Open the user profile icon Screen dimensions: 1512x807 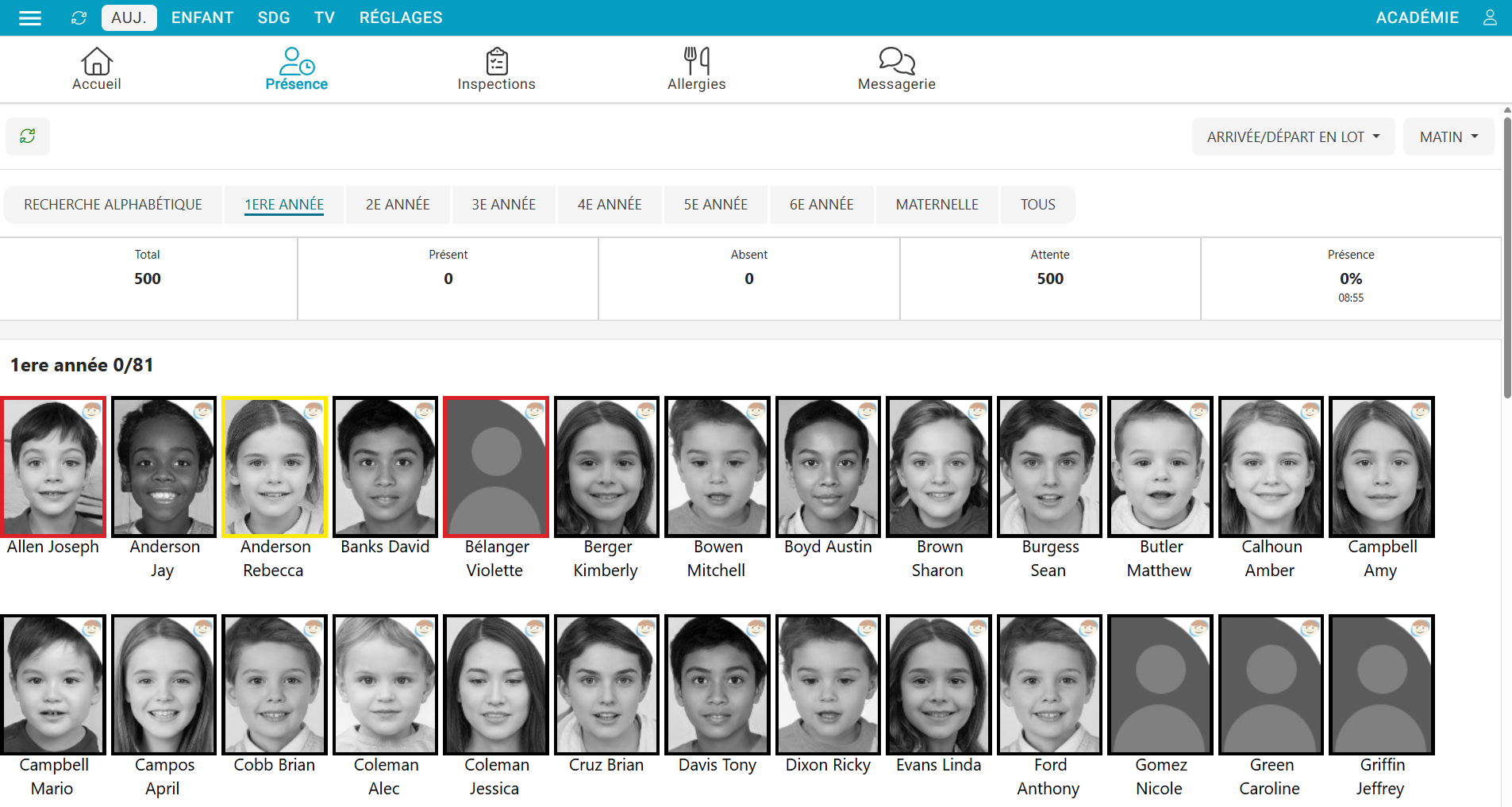tap(1490, 17)
